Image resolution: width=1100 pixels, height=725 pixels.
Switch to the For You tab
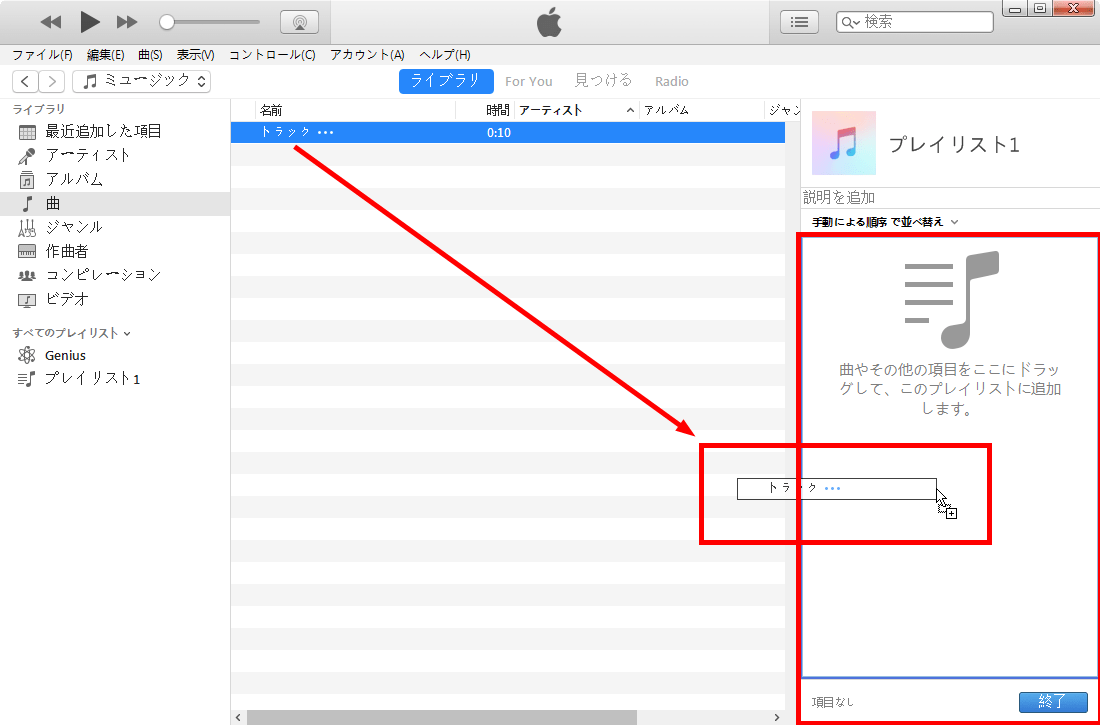[529, 81]
